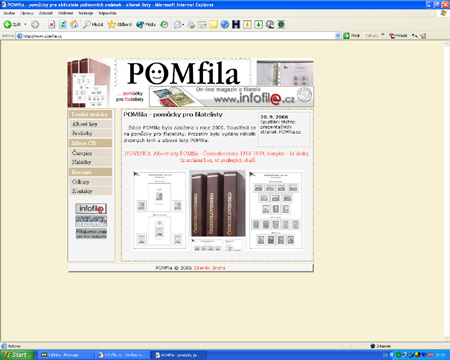The image size is (450, 360).
Task: Open the Recenze sidebar item
Action: pyautogui.click(x=90, y=172)
